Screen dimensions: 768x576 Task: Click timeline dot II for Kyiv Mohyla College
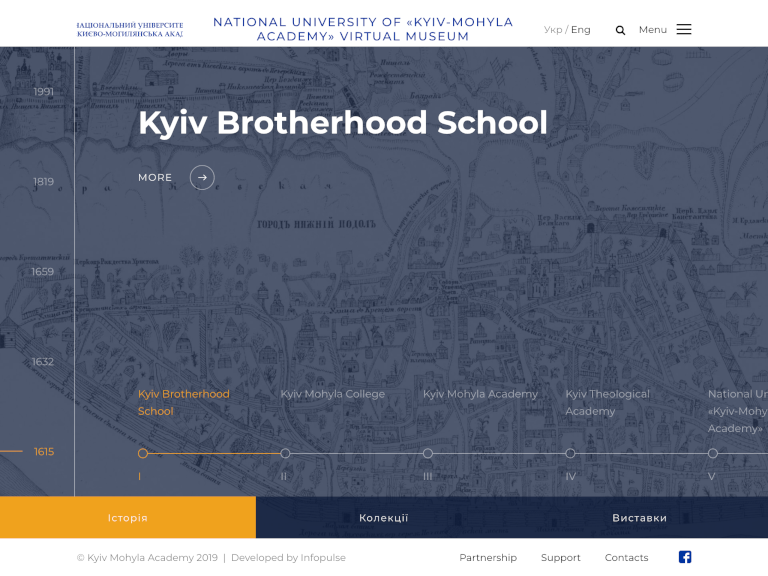pyautogui.click(x=285, y=454)
